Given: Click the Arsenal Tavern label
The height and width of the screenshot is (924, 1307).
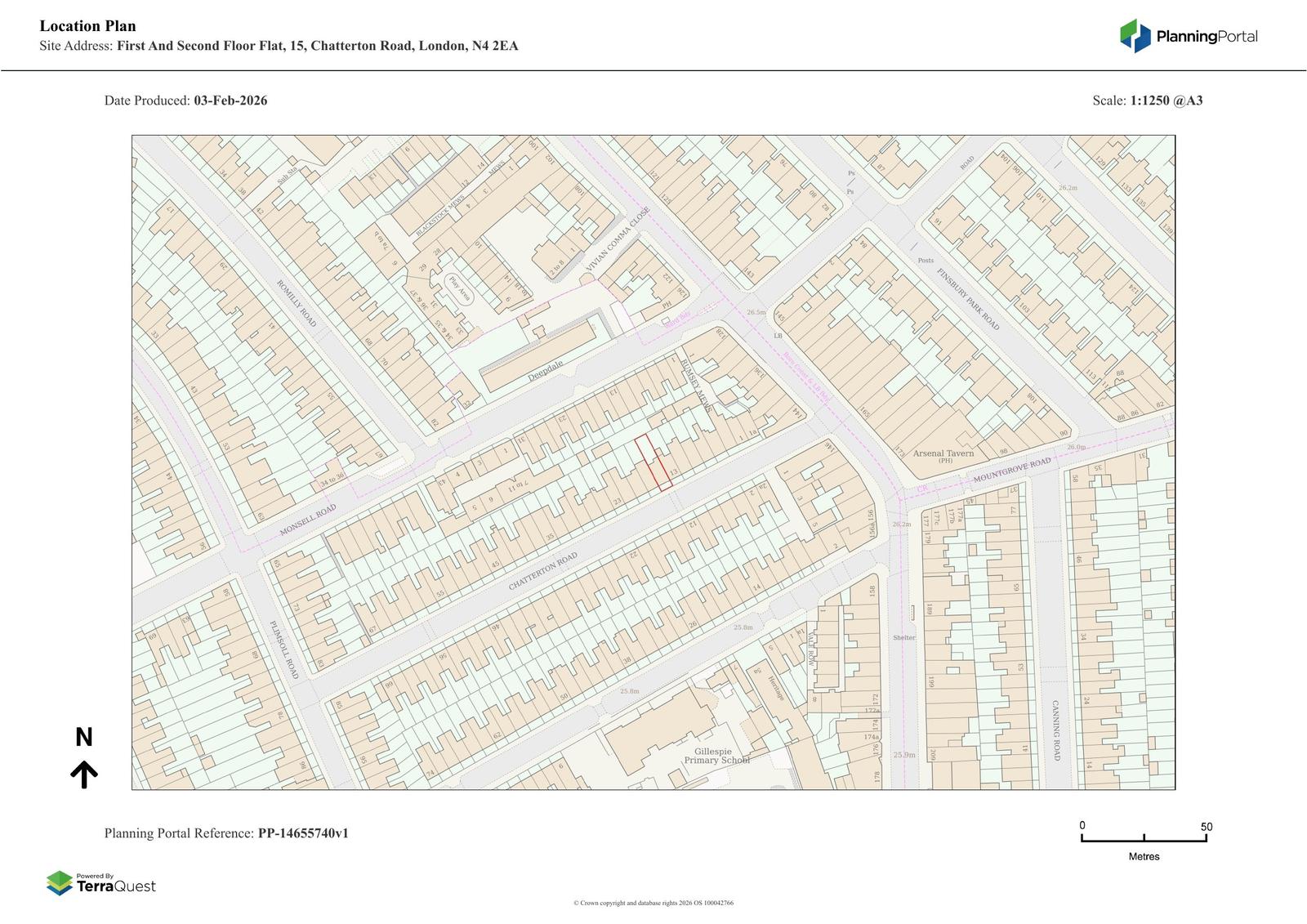Looking at the screenshot, I should pos(943,453).
